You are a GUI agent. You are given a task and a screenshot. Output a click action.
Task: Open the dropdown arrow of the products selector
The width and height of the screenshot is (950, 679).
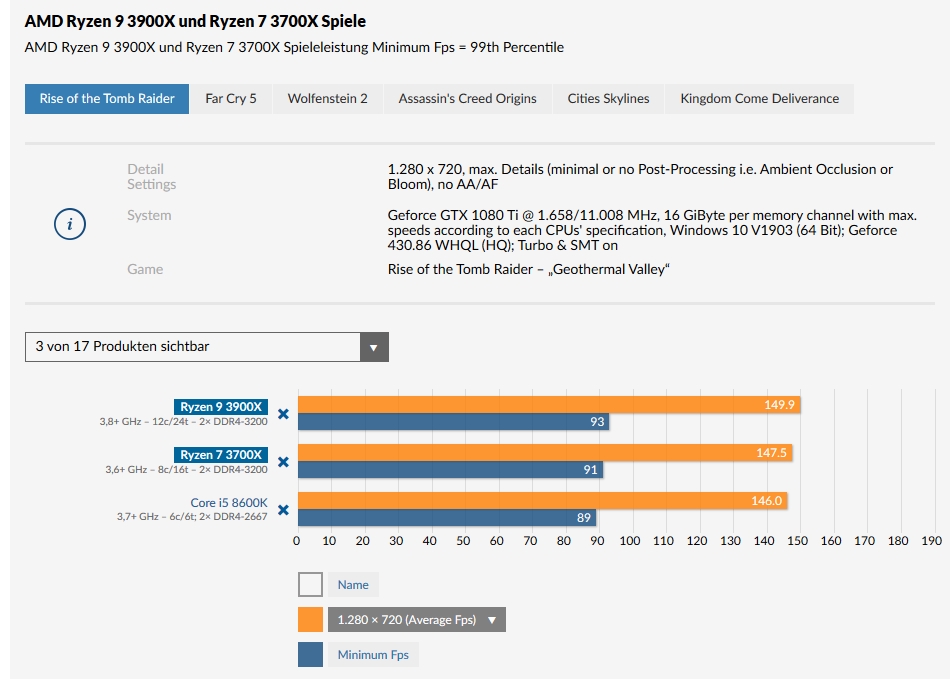(x=374, y=347)
